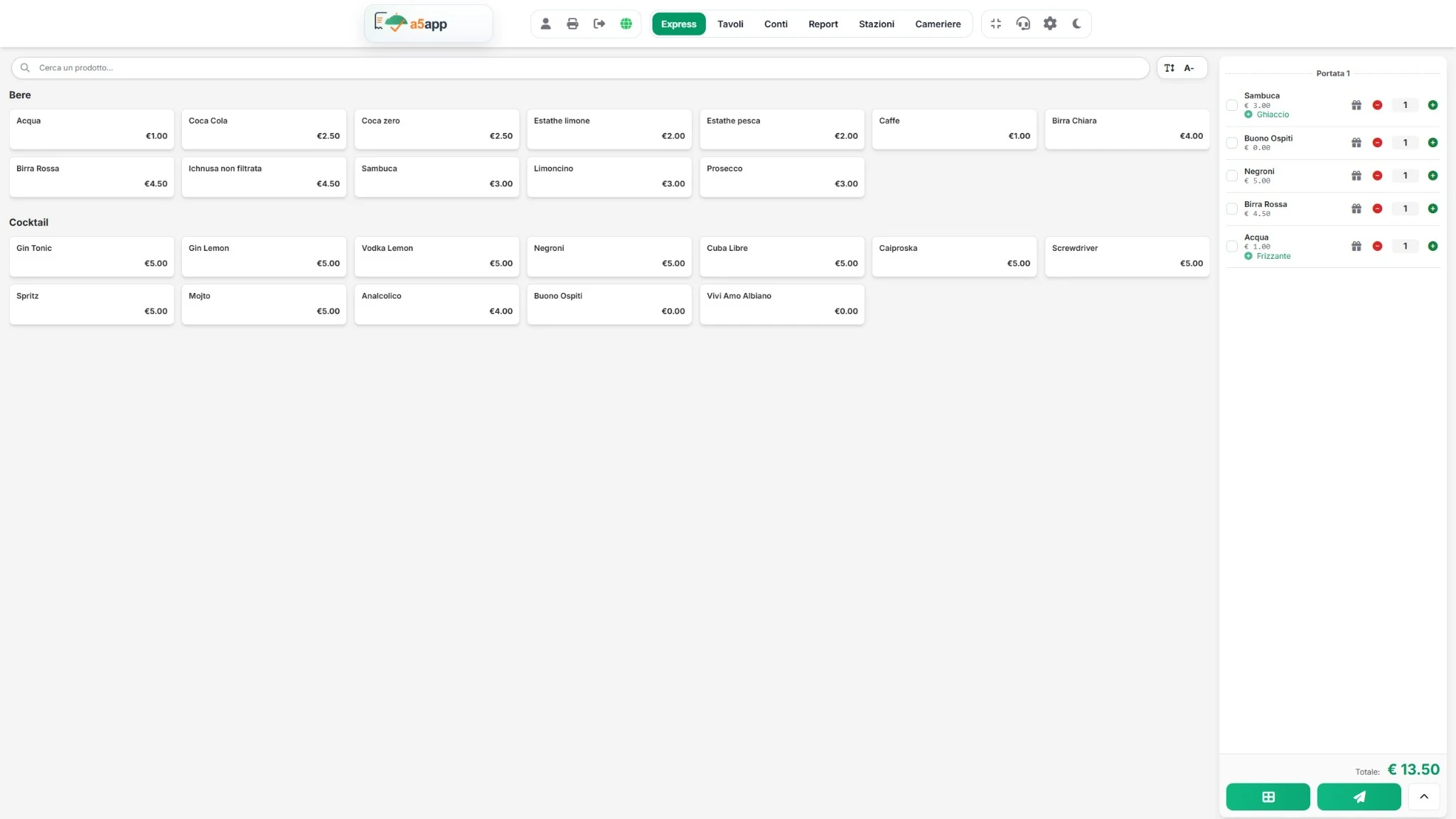Increase Negroni order quantity with plus
This screenshot has width=1456, height=819.
[1433, 175]
